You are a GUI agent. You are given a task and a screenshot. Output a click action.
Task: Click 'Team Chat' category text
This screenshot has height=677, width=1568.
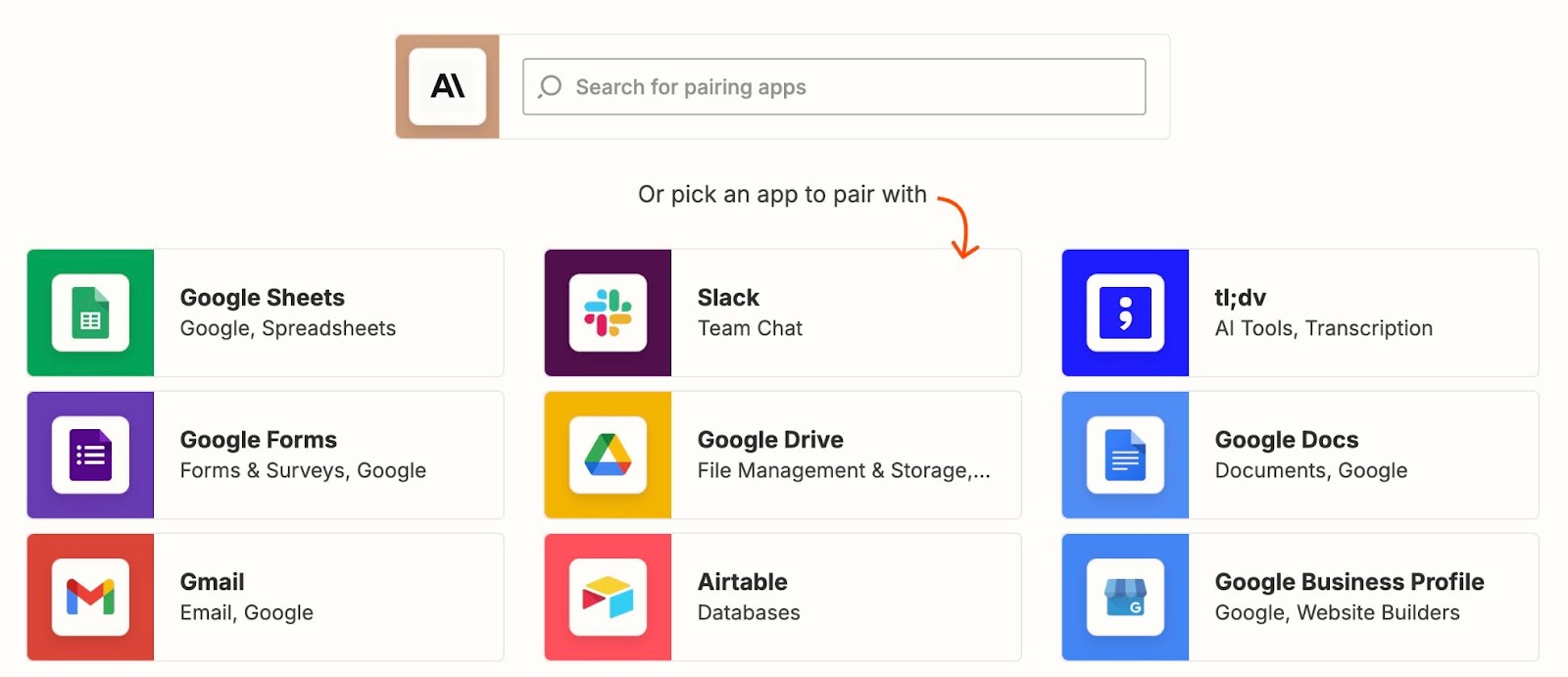(750, 328)
